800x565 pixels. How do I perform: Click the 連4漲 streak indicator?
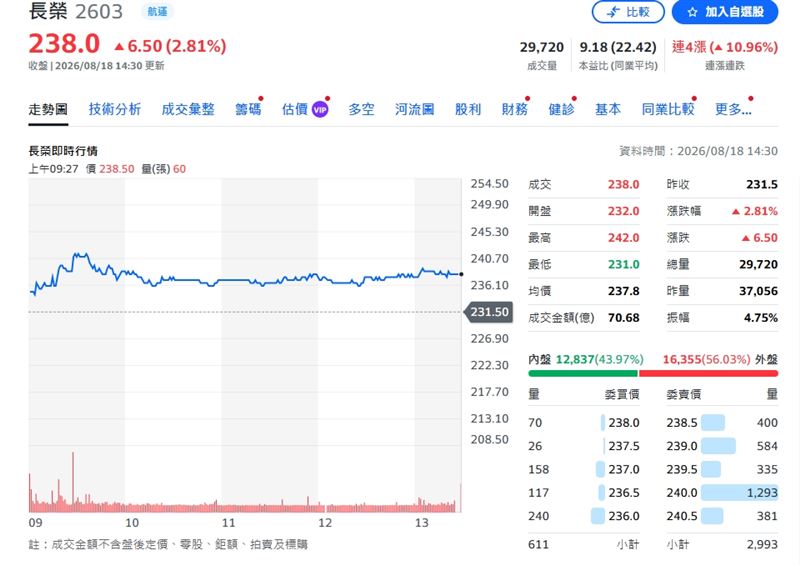(725, 47)
